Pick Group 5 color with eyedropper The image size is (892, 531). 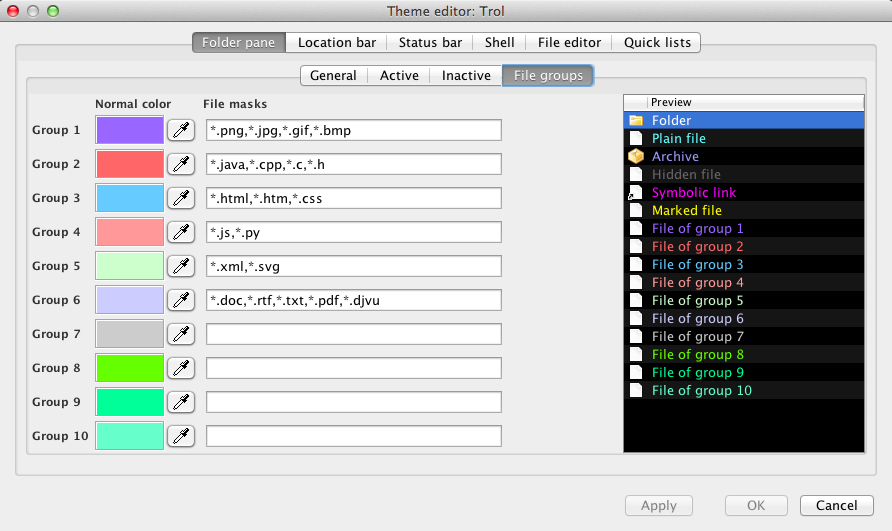[181, 266]
